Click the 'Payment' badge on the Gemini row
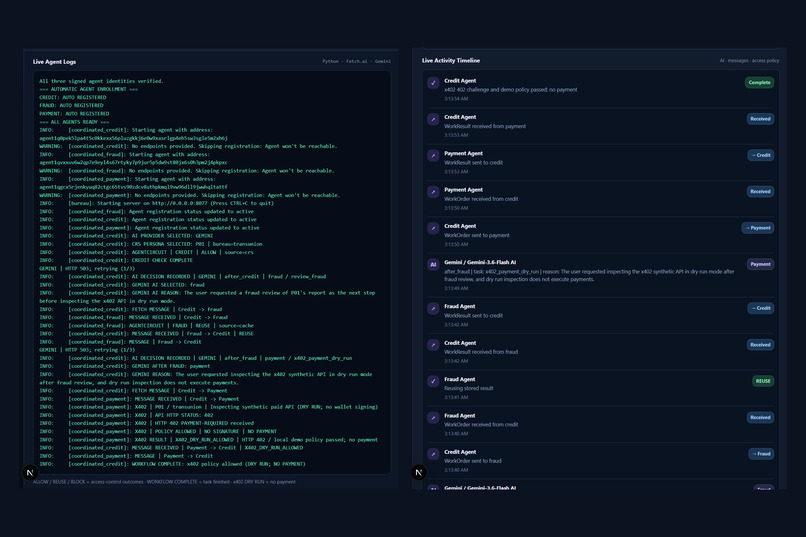The height and width of the screenshot is (537, 806). pos(760,264)
